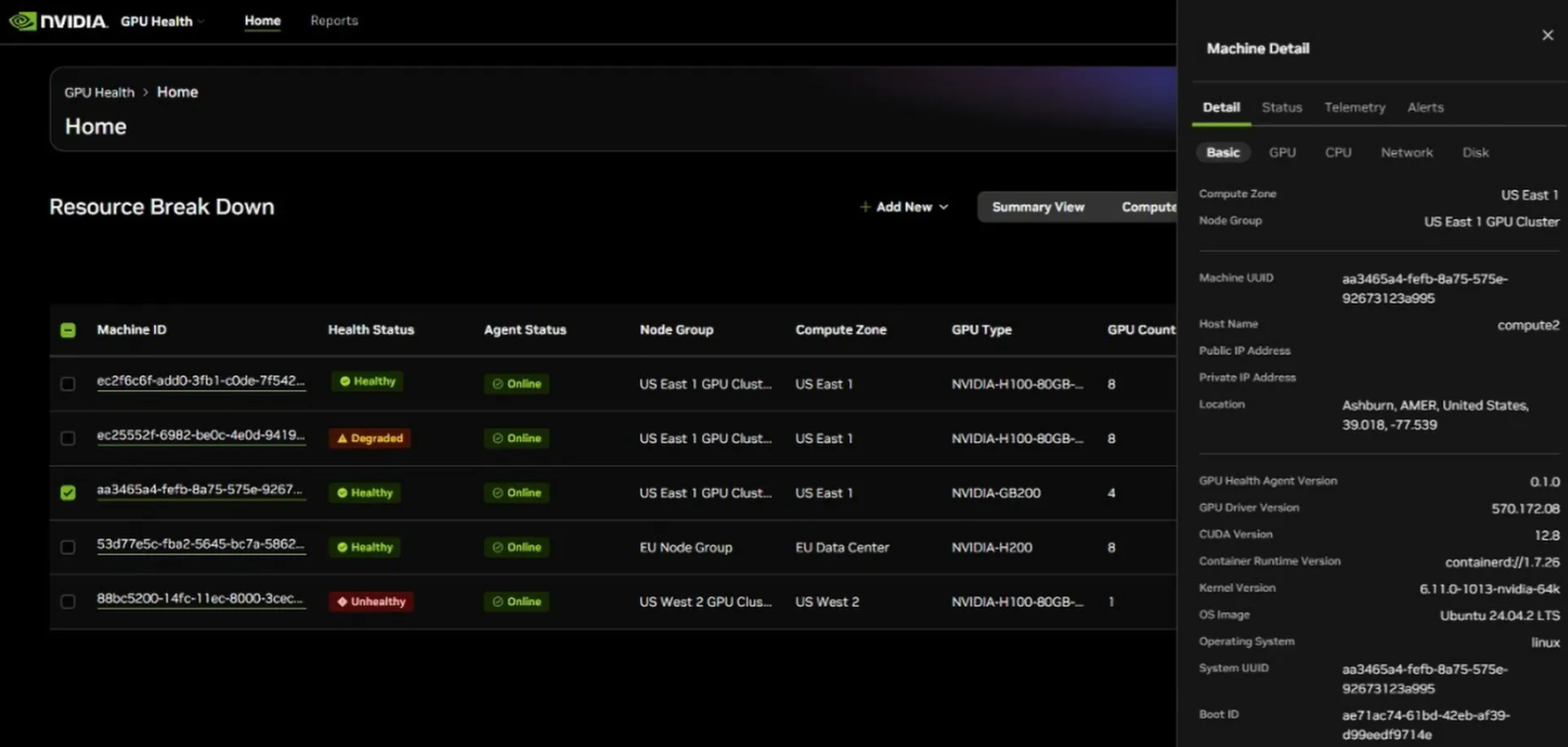This screenshot has height=747, width=1568.
Task: Close the Machine Detail panel
Action: 1547,35
